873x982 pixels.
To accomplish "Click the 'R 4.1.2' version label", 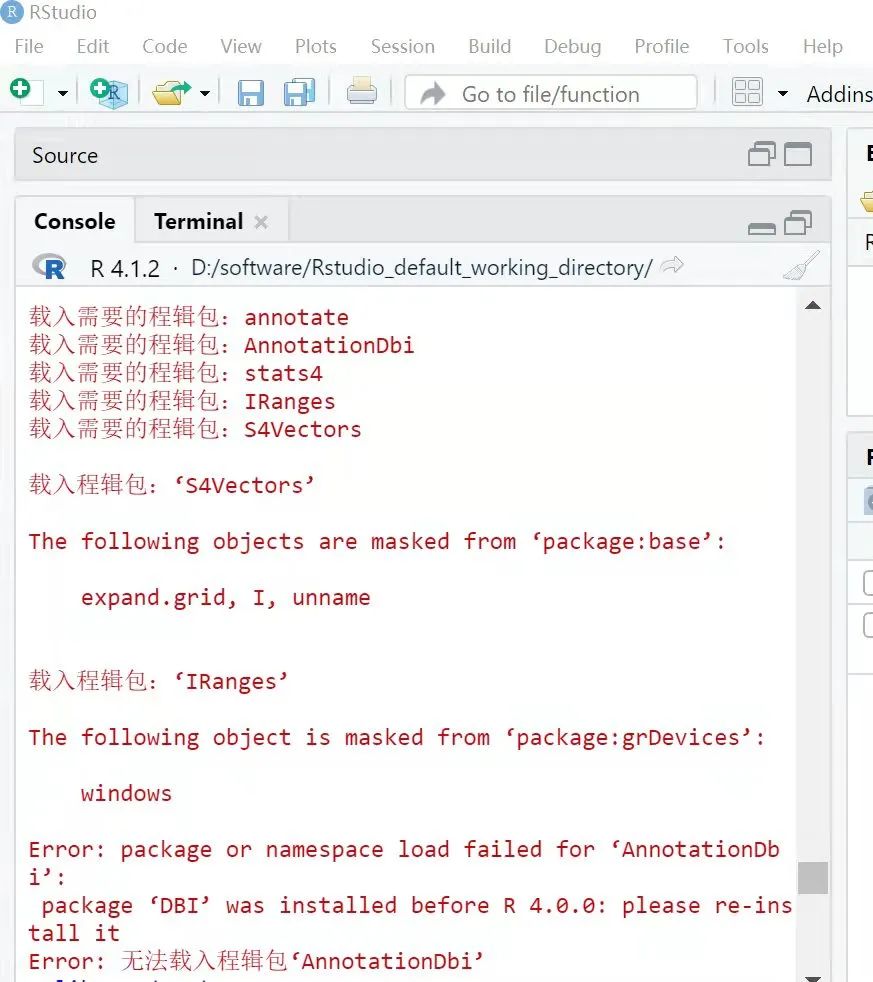I will [125, 269].
